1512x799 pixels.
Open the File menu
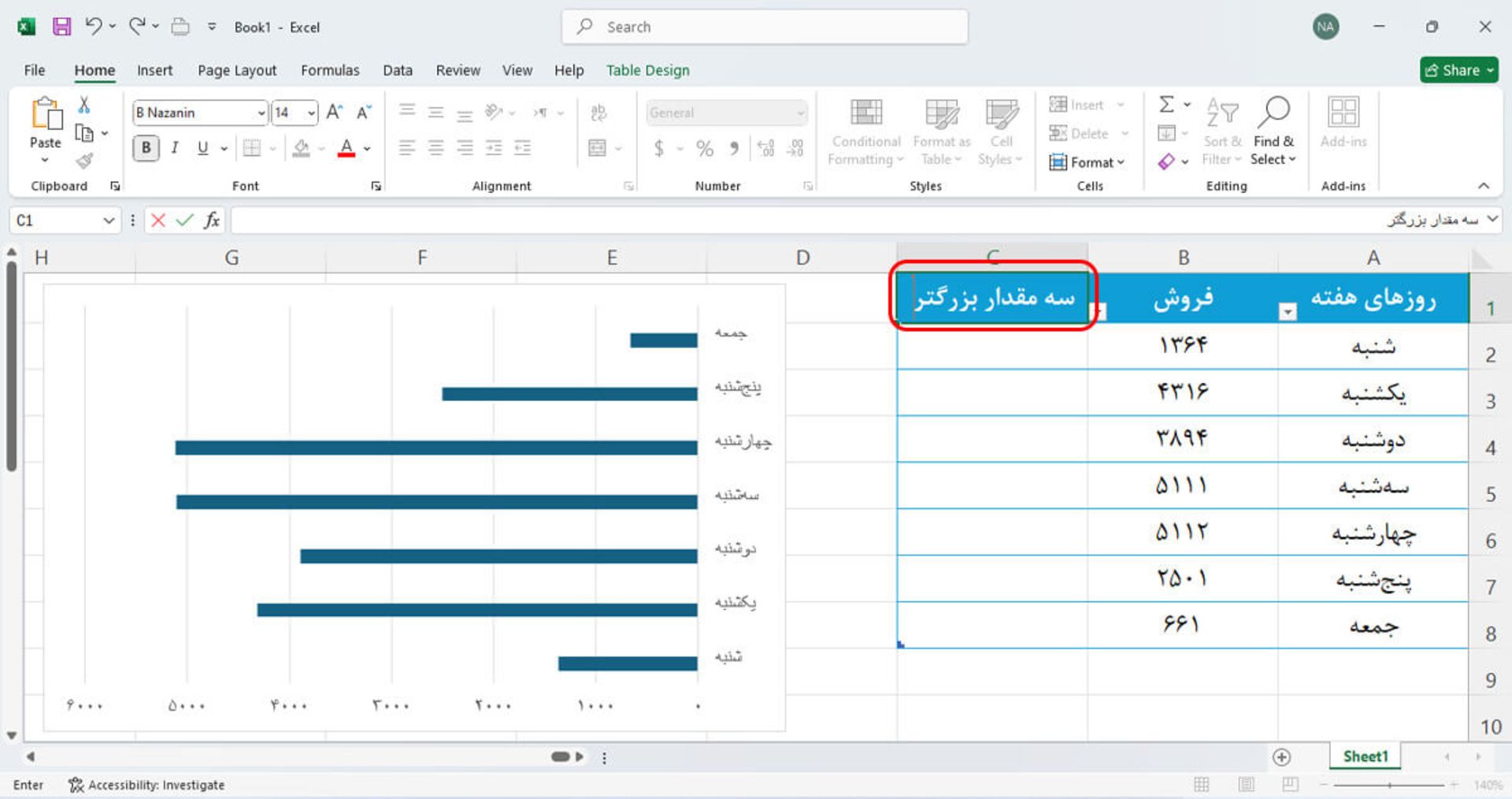tap(35, 70)
